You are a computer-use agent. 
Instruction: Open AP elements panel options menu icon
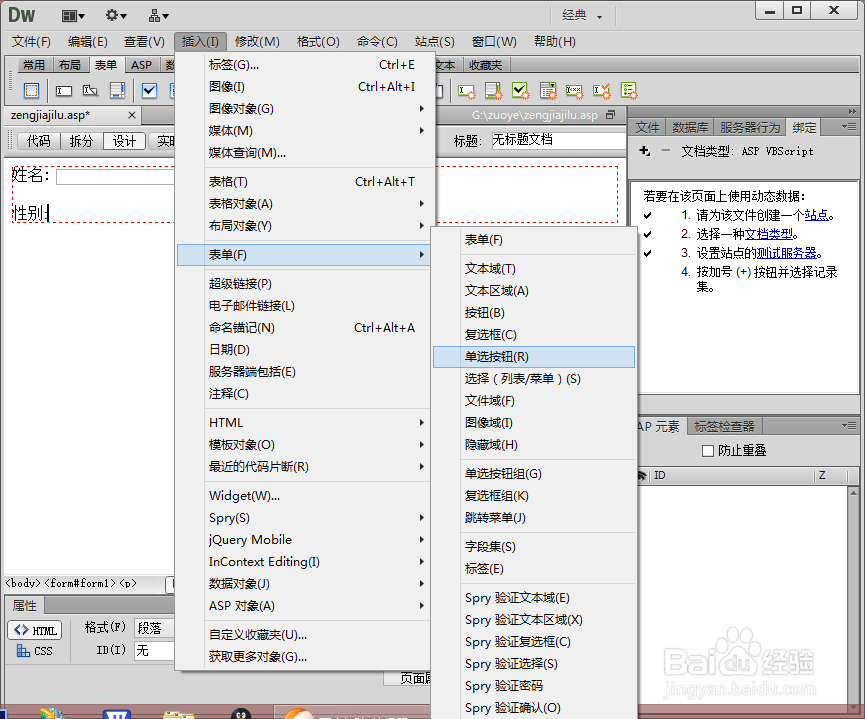(x=848, y=425)
